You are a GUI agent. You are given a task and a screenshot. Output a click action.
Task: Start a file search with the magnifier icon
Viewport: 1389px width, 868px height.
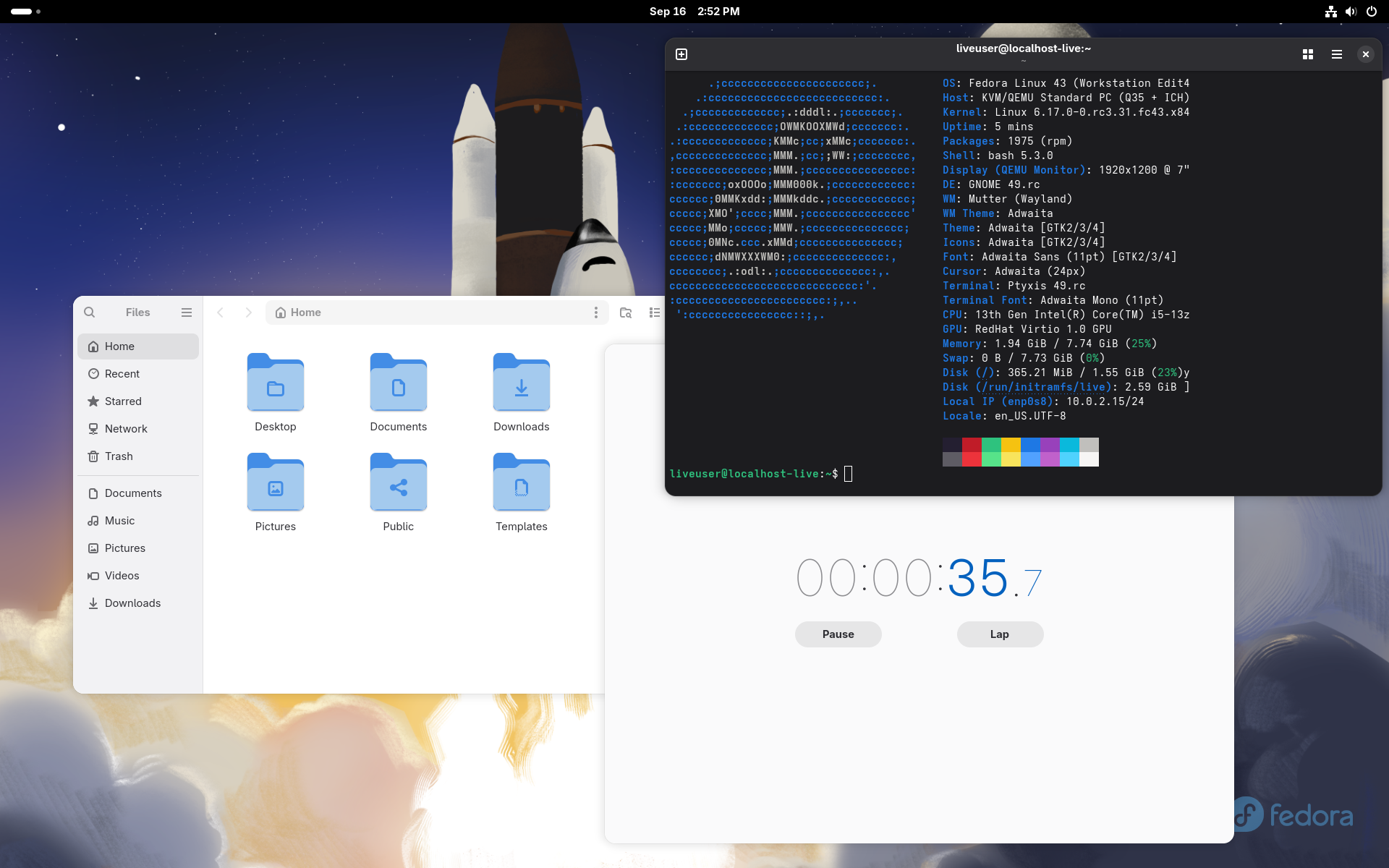[89, 312]
